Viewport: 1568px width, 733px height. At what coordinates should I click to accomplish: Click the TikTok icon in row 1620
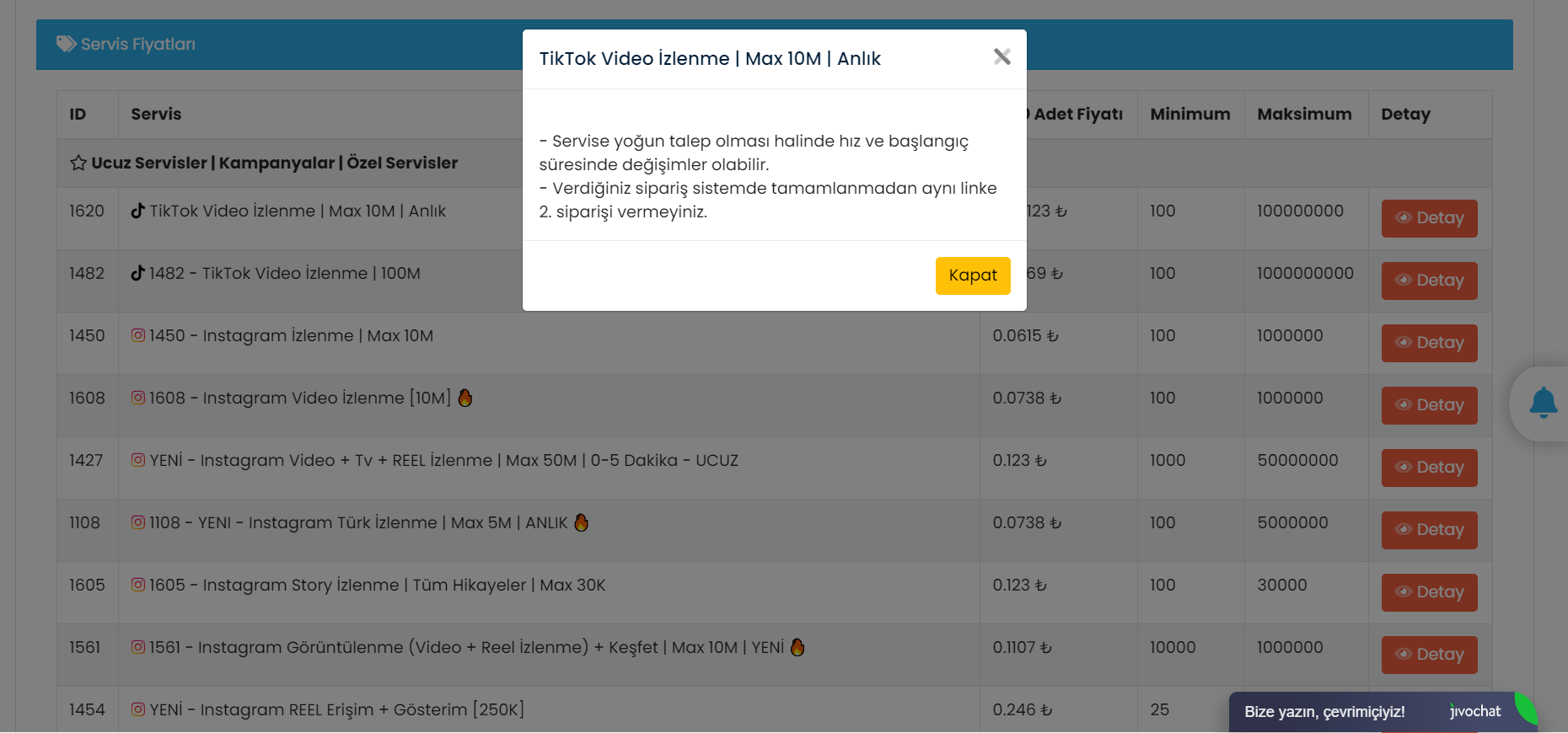pos(137,211)
